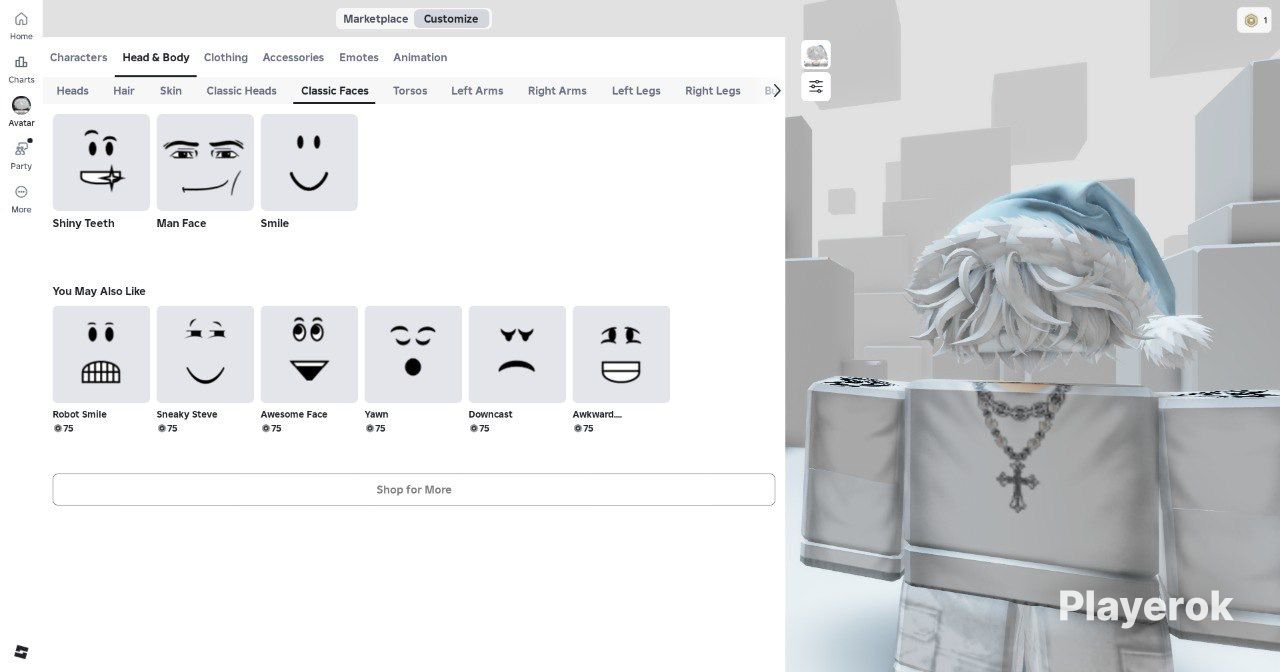The image size is (1280, 672).
Task: Click the avatar portrait view icon
Action: point(816,54)
